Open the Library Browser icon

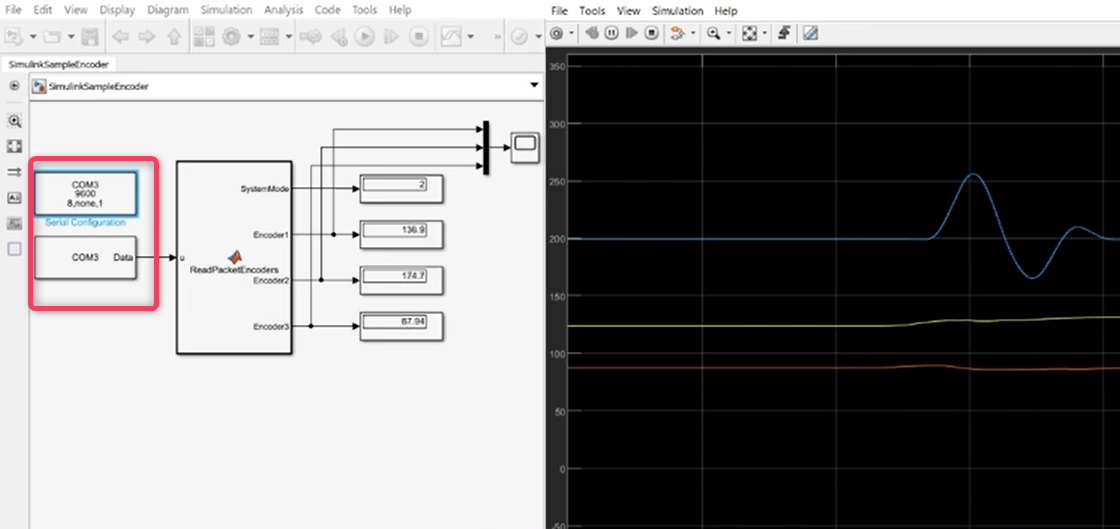coord(204,37)
